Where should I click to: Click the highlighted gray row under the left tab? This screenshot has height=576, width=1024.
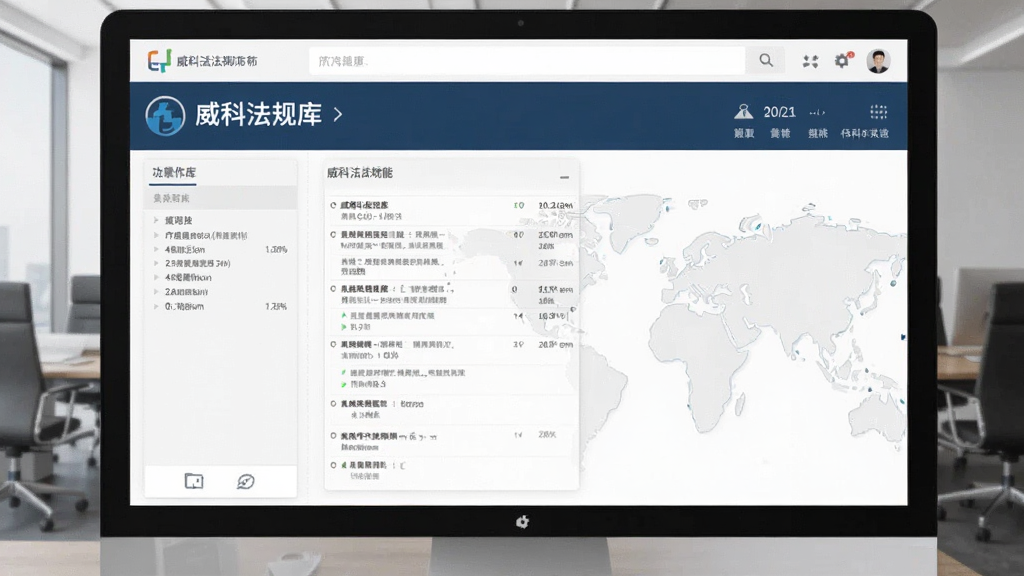click(x=221, y=198)
